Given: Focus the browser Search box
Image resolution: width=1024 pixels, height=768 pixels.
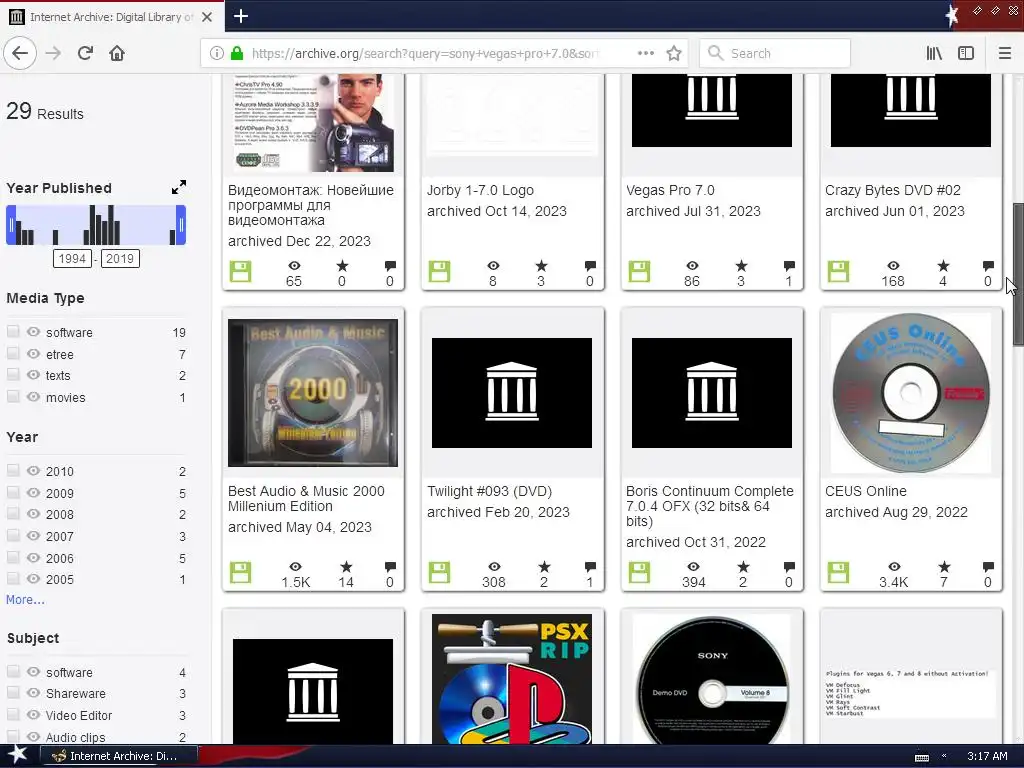Looking at the screenshot, I should click(x=775, y=53).
